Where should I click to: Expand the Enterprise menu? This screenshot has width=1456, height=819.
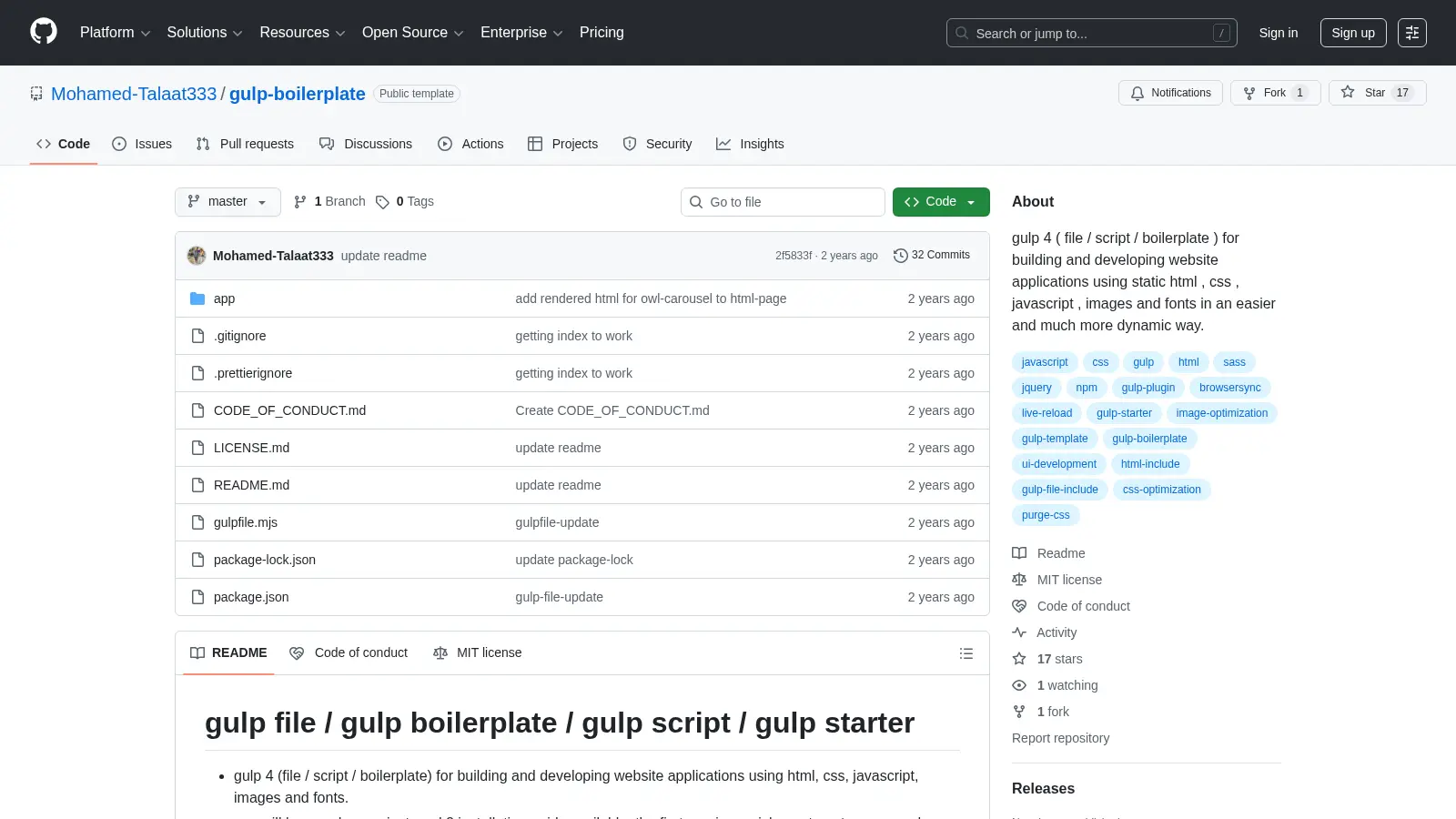pyautogui.click(x=521, y=33)
